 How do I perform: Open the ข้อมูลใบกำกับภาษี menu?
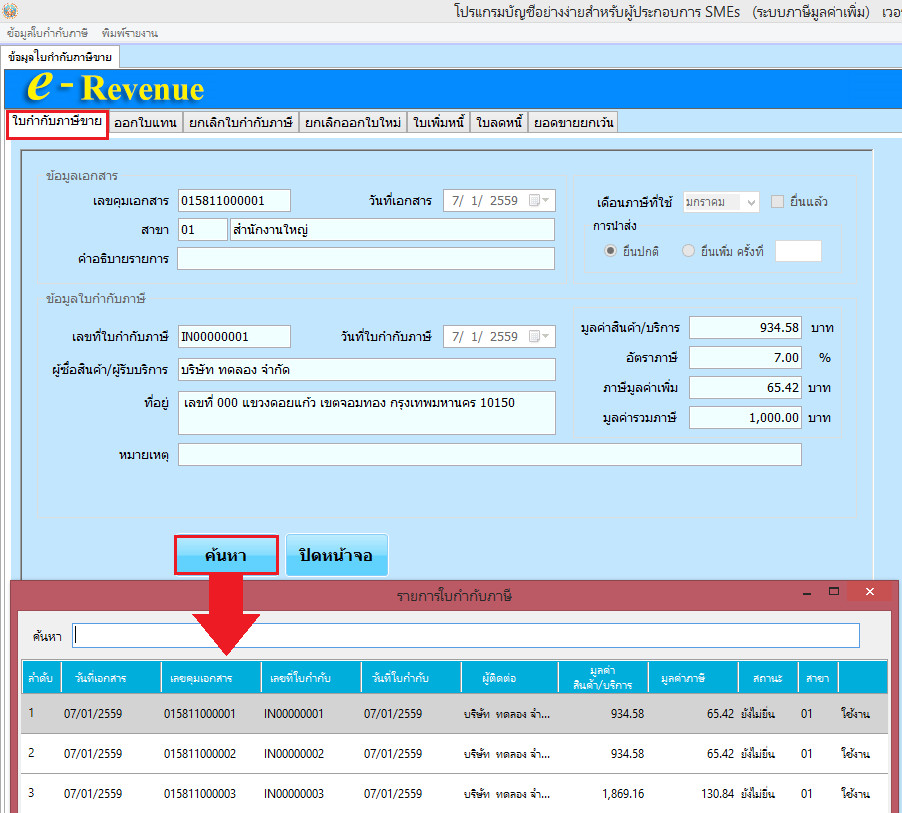49,33
